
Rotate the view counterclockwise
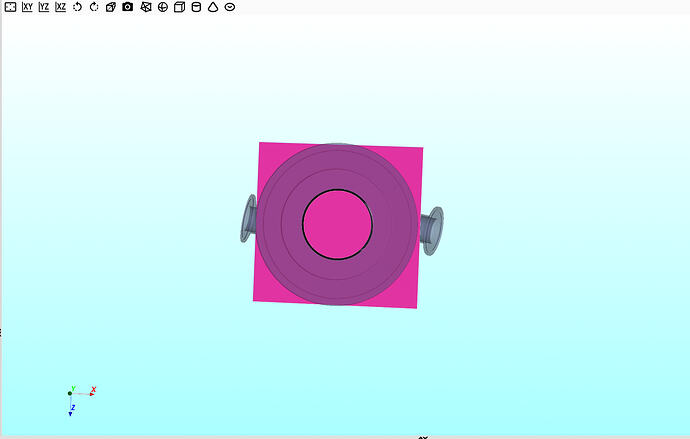(x=77, y=7)
